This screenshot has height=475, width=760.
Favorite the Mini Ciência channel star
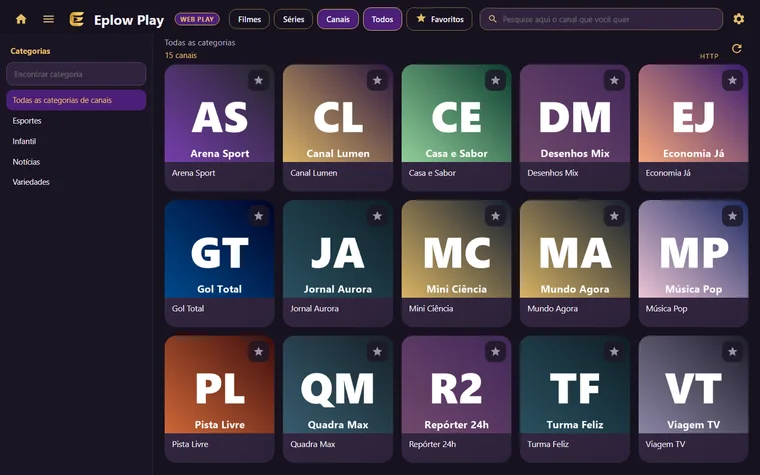[495, 216]
